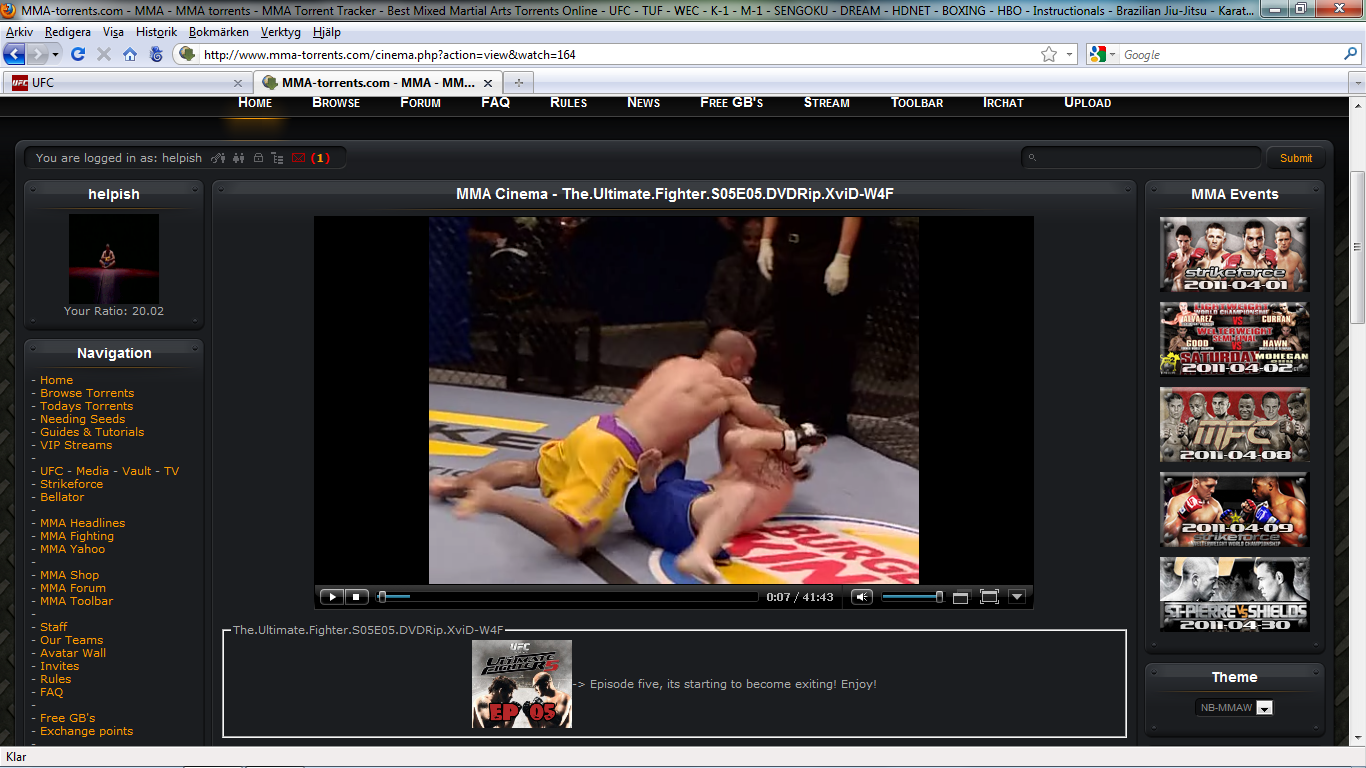This screenshot has width=1366, height=768.
Task: Click the Ultimate Fighter EP 05 thumbnail
Action: tap(522, 684)
